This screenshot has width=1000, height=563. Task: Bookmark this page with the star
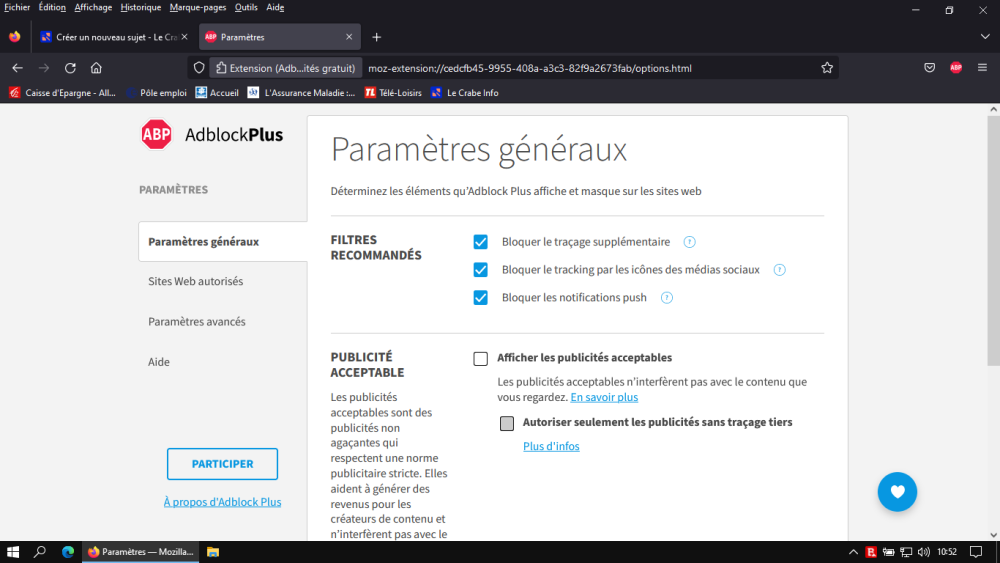[x=827, y=68]
